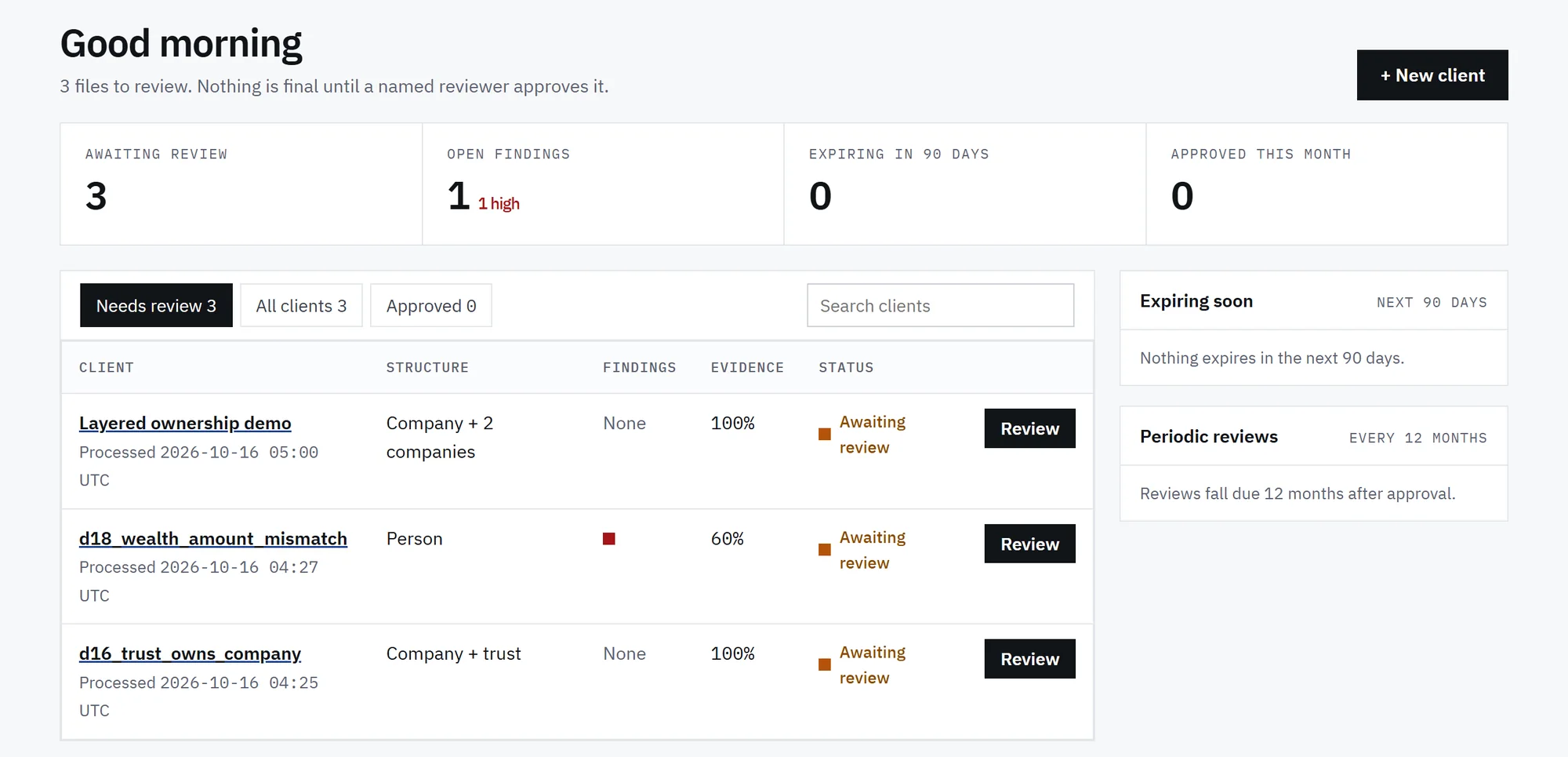The width and height of the screenshot is (1568, 757).
Task: Click the Open Findings stat card
Action: point(603,184)
